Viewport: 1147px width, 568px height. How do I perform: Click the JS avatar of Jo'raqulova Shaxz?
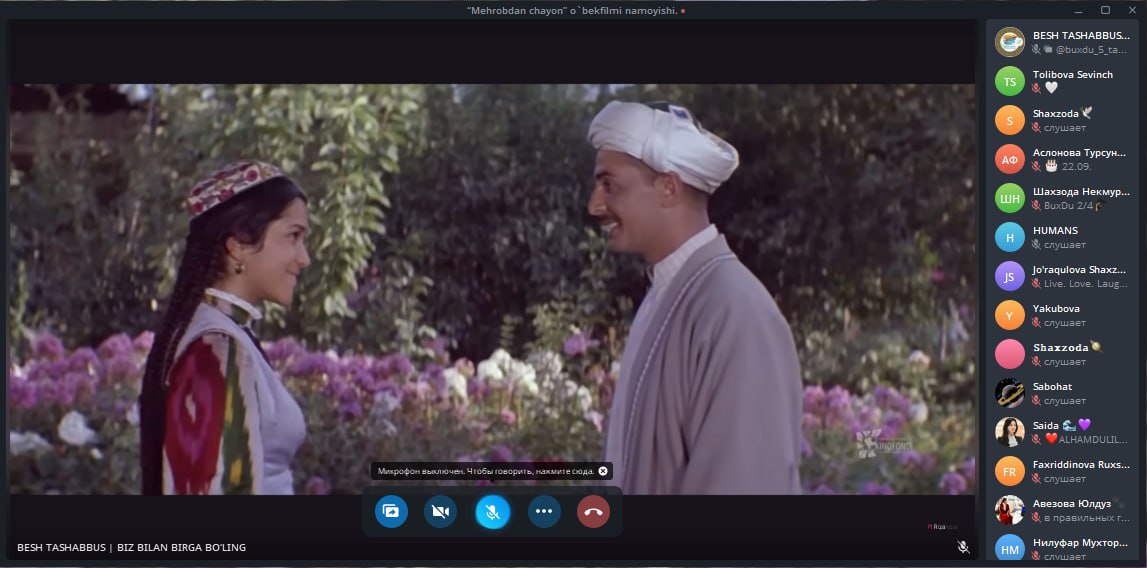coord(1009,276)
